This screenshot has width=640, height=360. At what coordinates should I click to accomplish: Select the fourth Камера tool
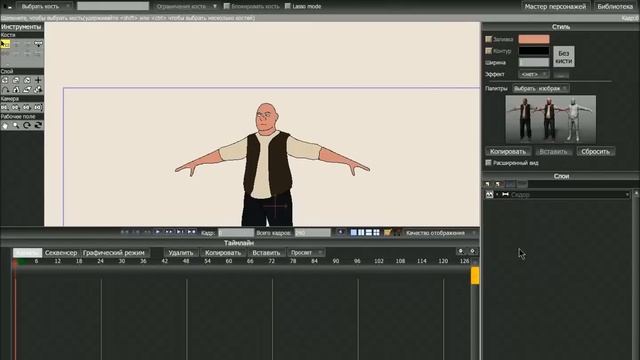click(x=38, y=107)
